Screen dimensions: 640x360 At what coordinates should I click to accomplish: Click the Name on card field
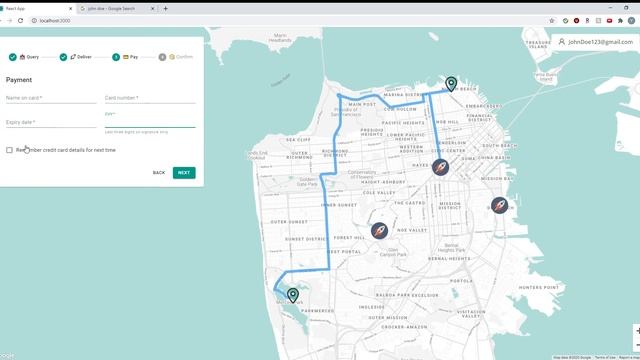point(51,98)
